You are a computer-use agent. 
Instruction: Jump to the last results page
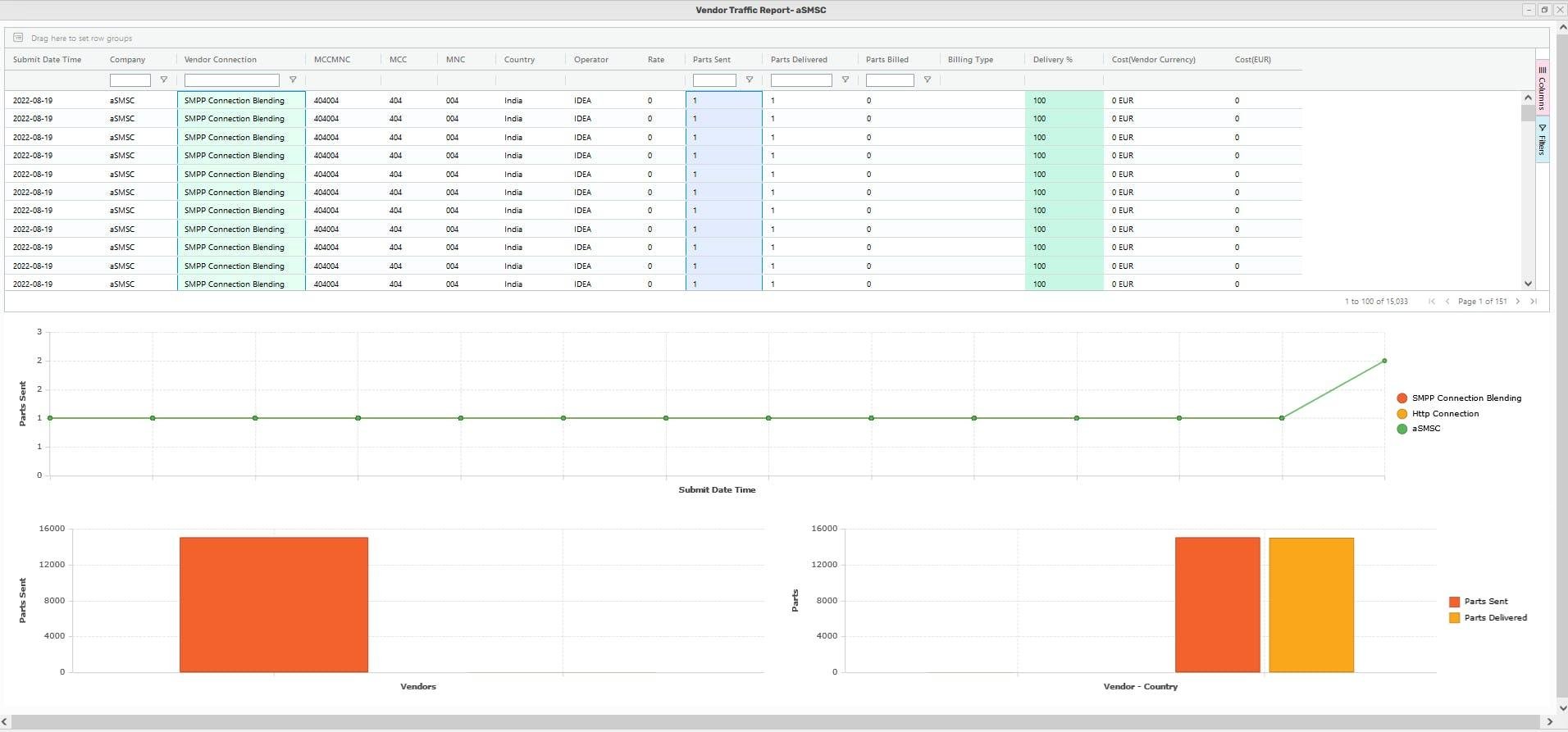(1534, 302)
